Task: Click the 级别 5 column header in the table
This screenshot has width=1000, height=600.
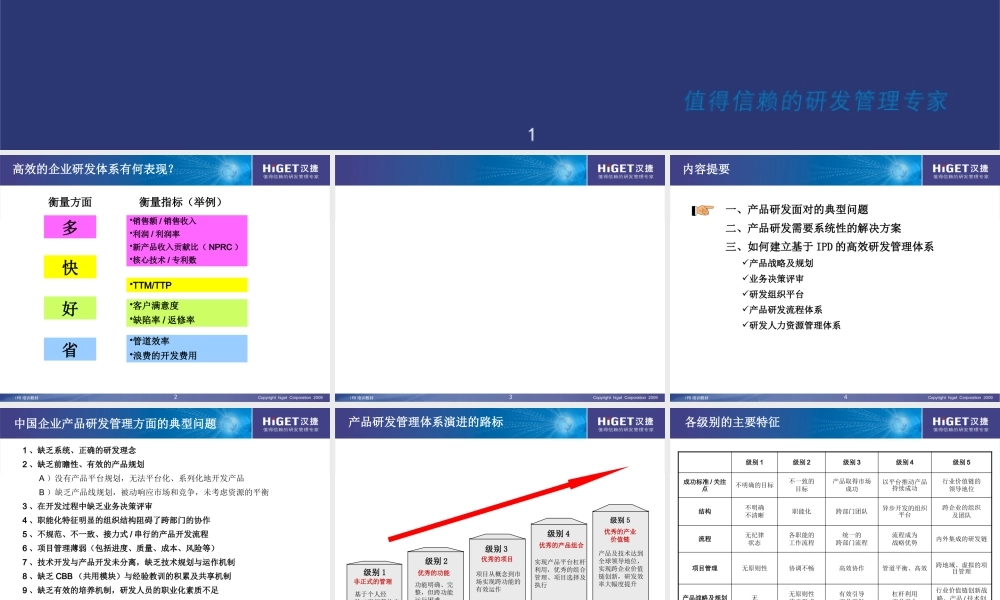Action: pos(961,462)
